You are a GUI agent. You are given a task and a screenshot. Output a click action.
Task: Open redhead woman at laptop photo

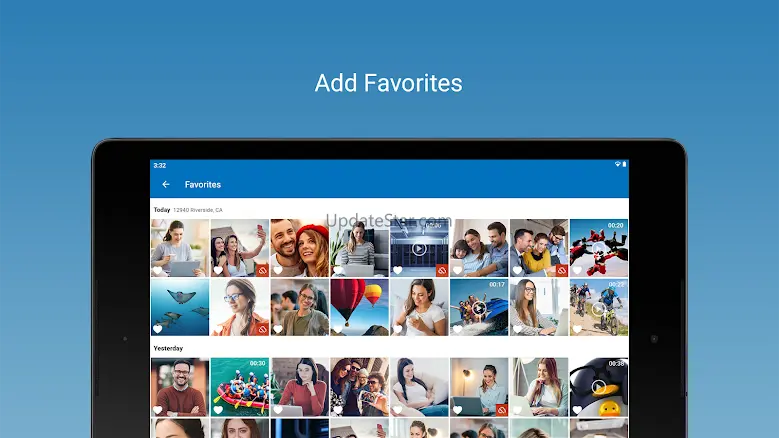539,387
